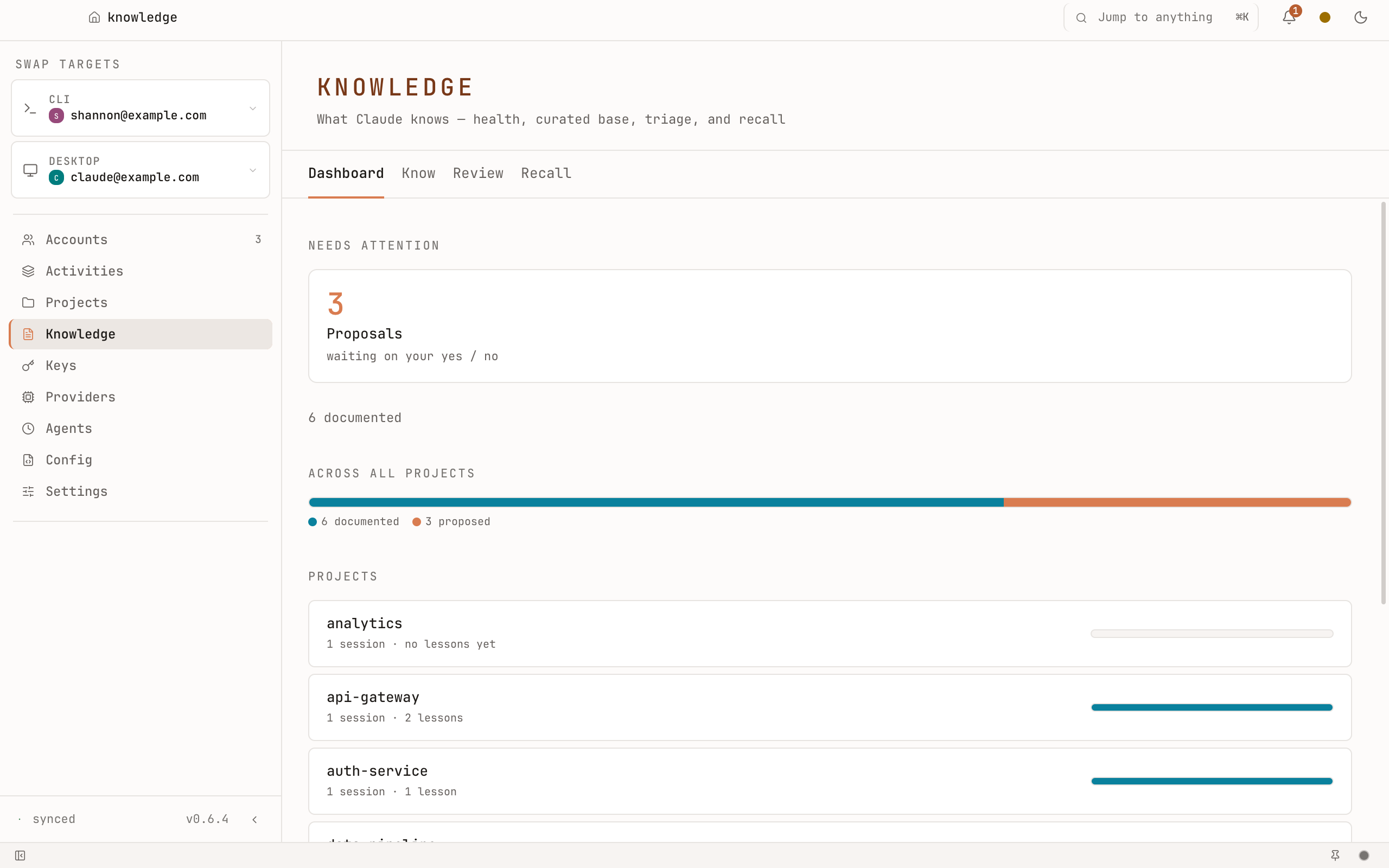This screenshot has height=868, width=1389.
Task: Open the Recall tab
Action: tap(546, 174)
